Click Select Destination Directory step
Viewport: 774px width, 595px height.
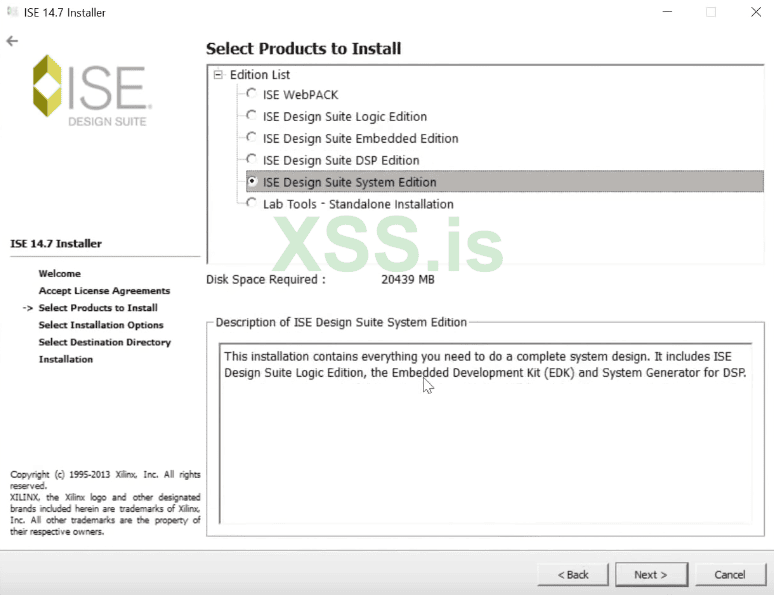click(x=105, y=342)
